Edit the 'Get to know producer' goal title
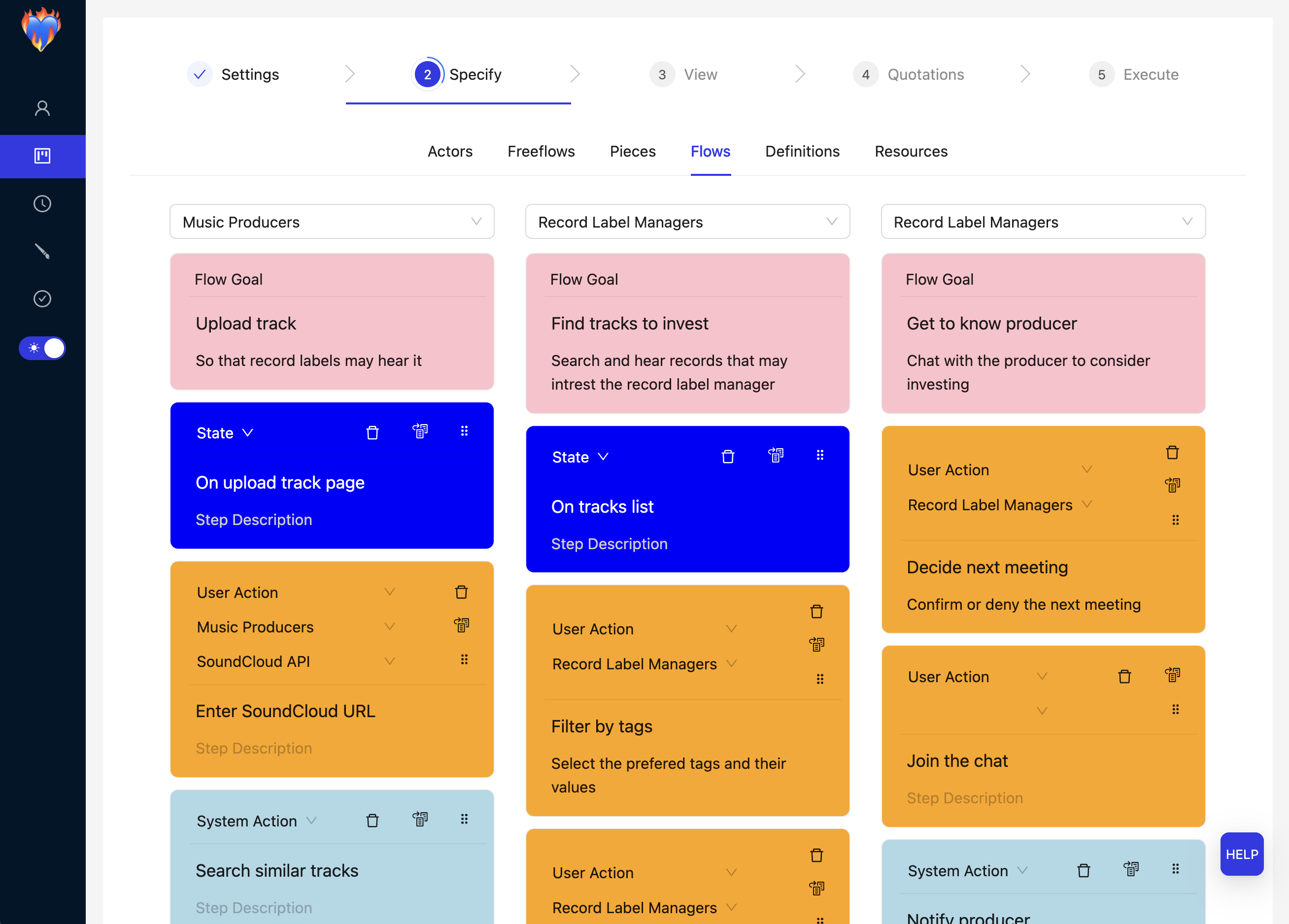Screen dimensions: 1289x924 coord(992,323)
